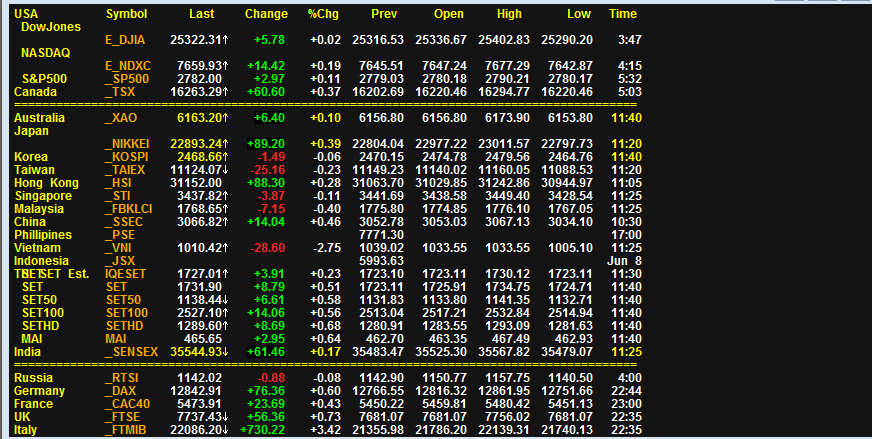
Task: Click the %Chg column header
Action: [323, 14]
